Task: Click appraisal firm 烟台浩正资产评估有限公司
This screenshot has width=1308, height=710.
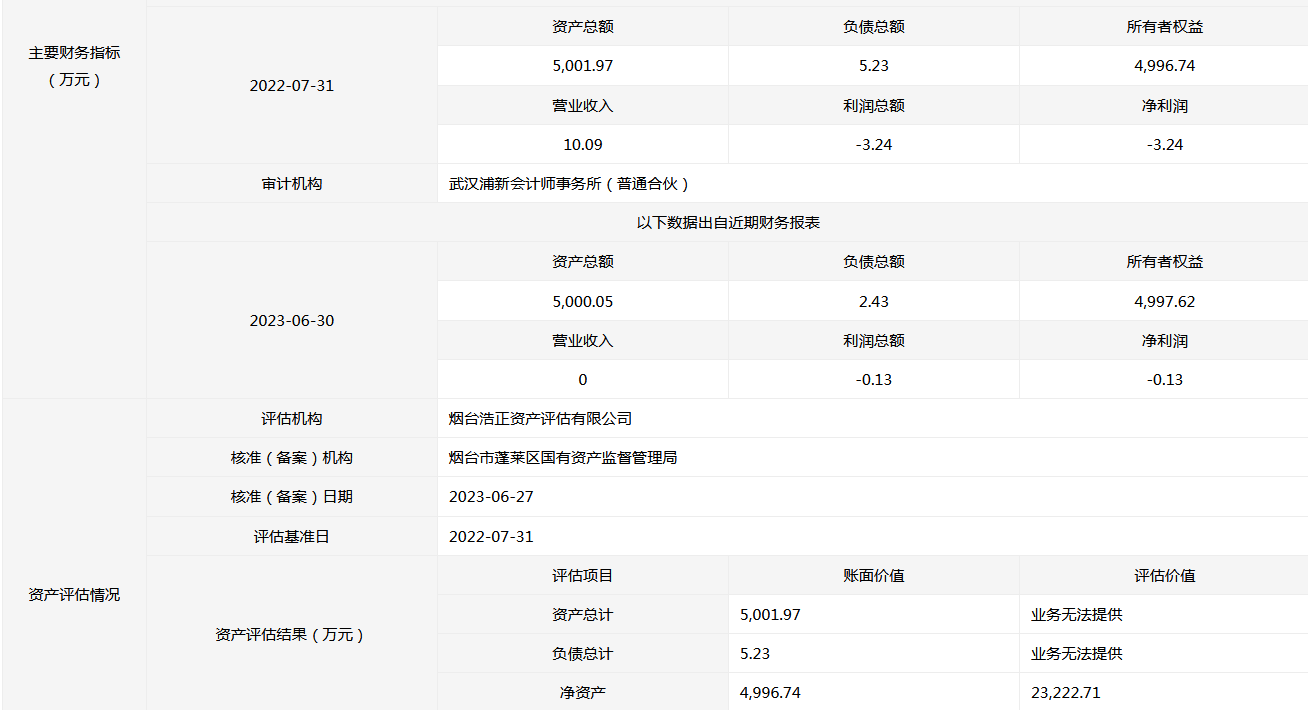Action: click(x=540, y=419)
